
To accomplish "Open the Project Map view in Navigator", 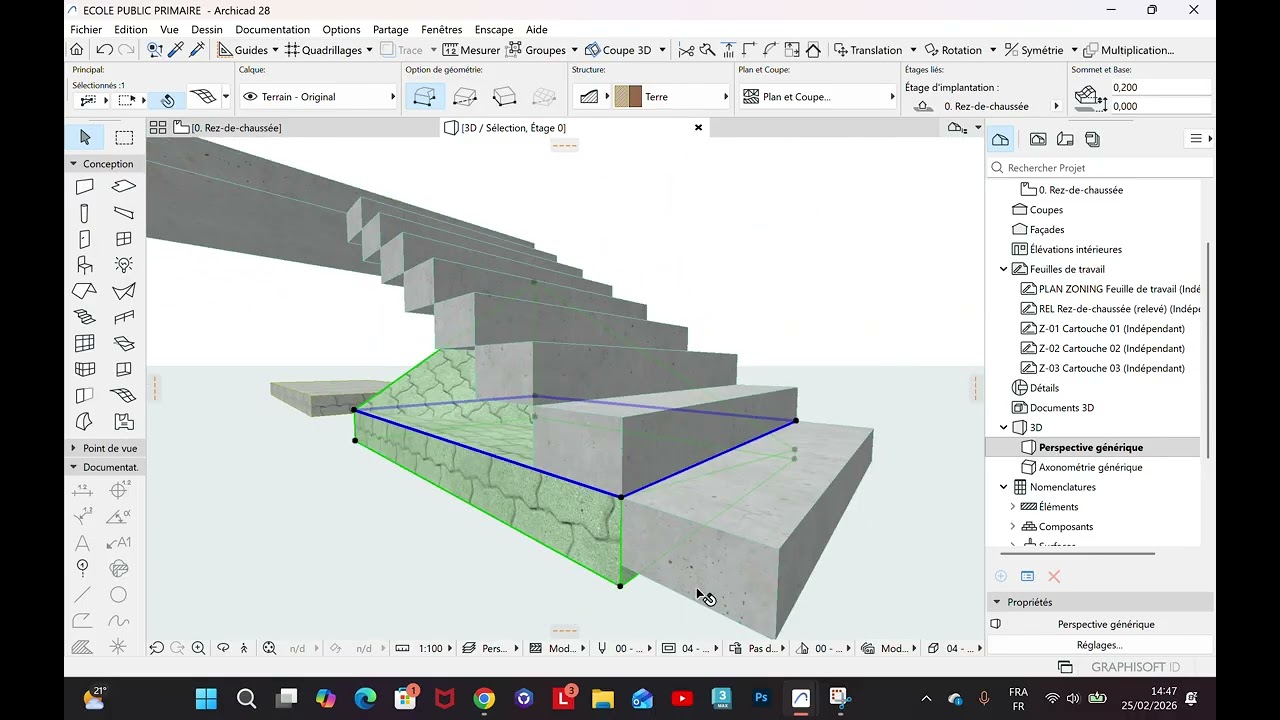I will pos(1001,139).
